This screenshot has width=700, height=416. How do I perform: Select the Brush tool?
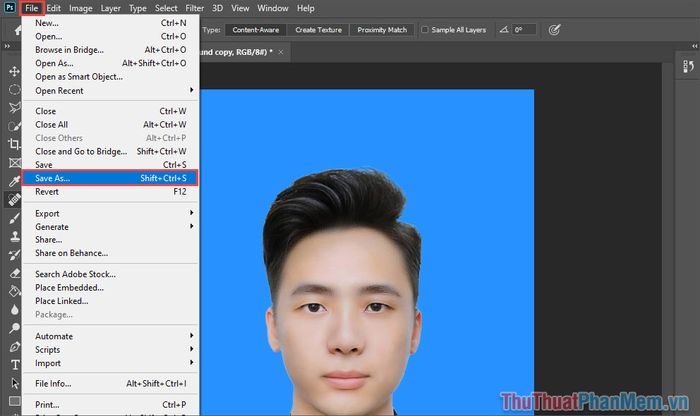14,218
